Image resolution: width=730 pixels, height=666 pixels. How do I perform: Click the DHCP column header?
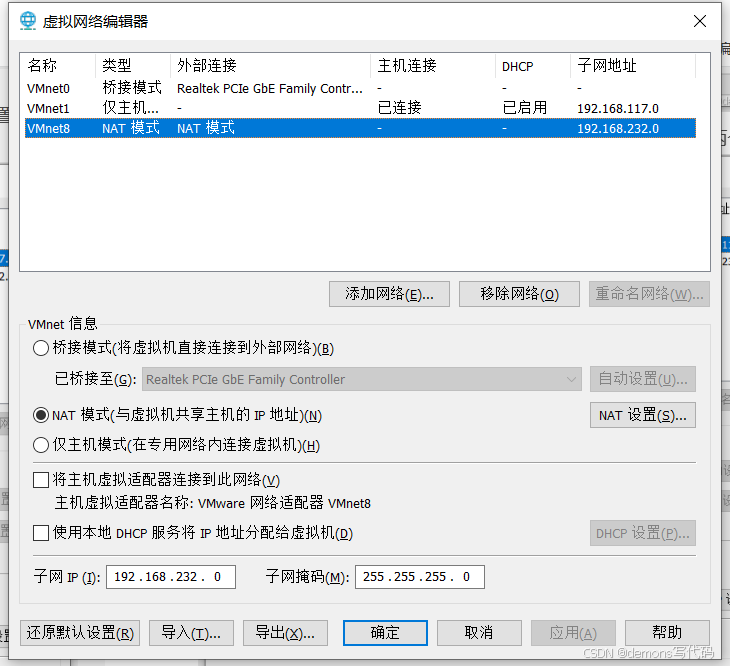click(533, 66)
